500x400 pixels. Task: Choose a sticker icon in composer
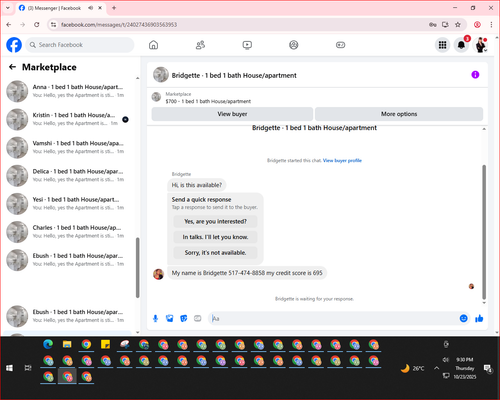click(184, 319)
